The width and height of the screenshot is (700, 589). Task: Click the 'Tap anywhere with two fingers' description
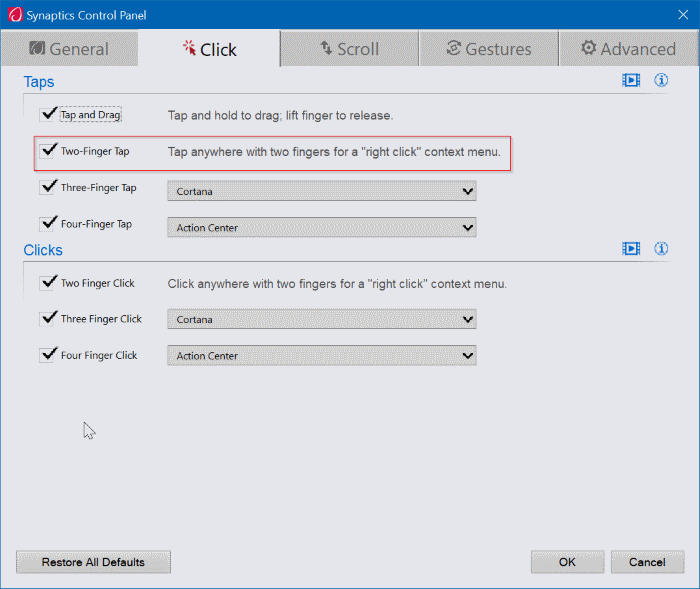point(334,152)
